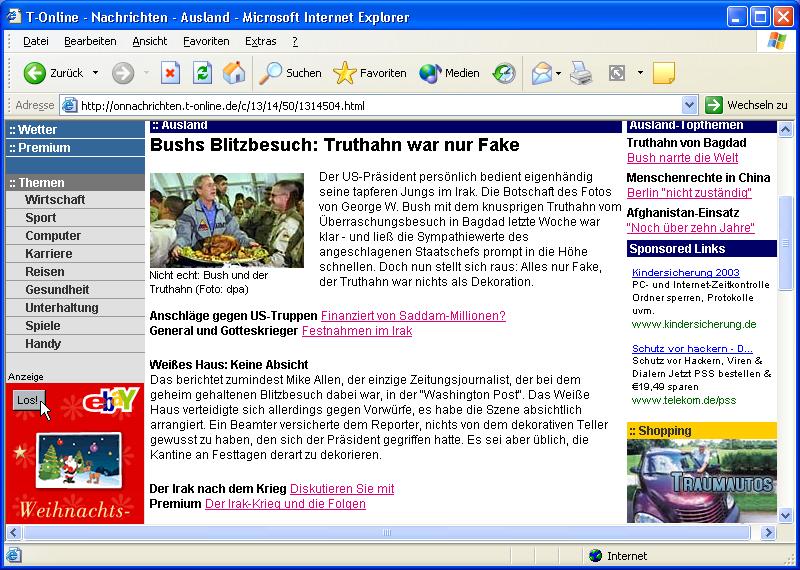
Task: Click the vertical scrollbar thumb
Action: click(x=786, y=243)
